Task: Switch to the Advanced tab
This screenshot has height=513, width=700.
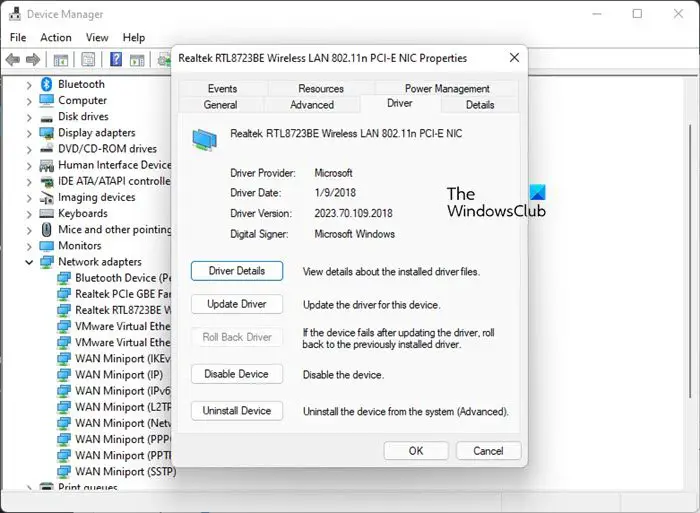Action: pos(312,104)
